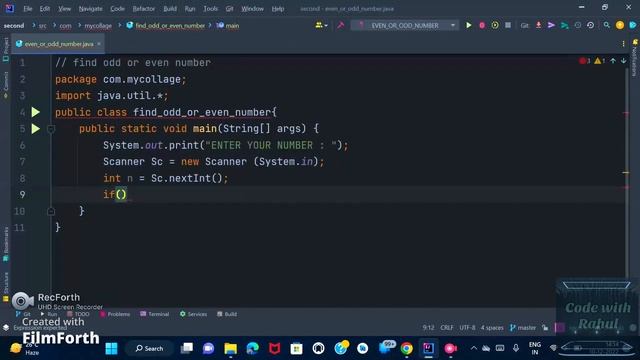This screenshot has width=640, height=360.
Task: Place the cursor inside the if() parentheses
Action: 121,195
